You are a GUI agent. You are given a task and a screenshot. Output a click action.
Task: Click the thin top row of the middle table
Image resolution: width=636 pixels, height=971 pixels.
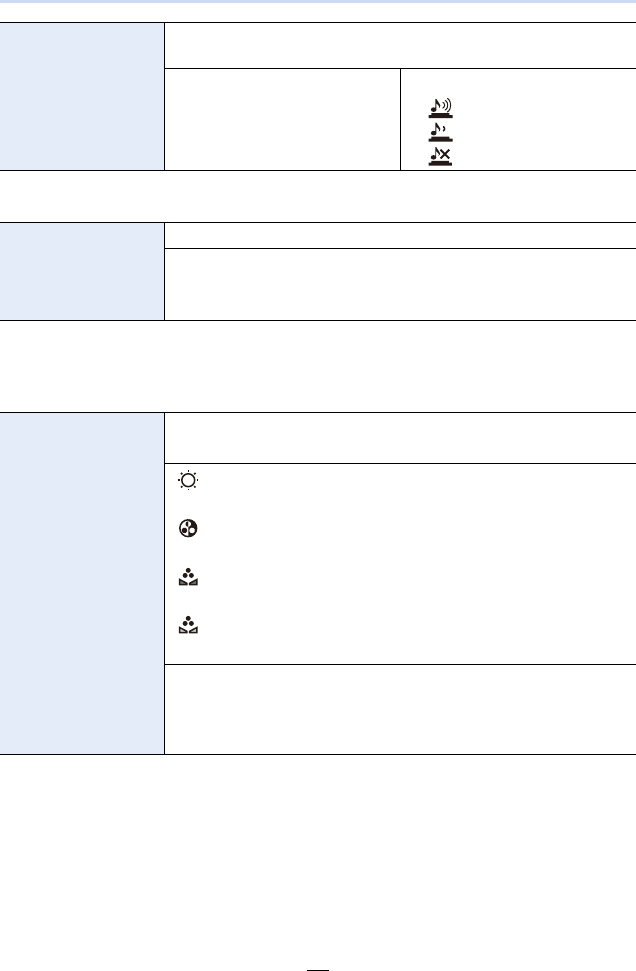(400, 235)
